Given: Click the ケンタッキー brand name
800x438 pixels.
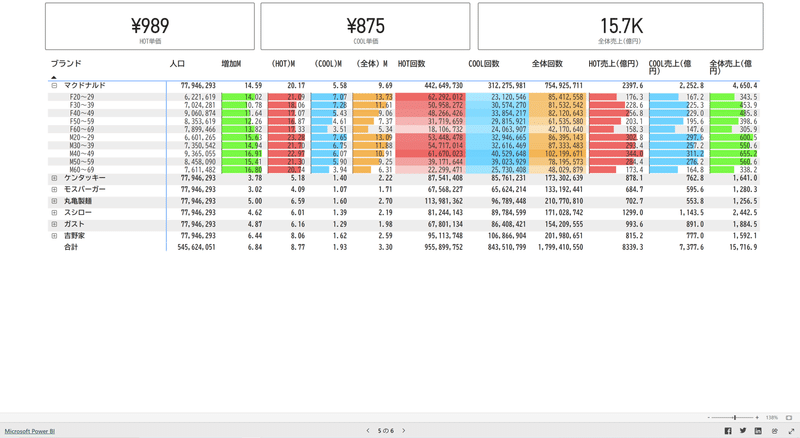Looking at the screenshot, I should click(x=85, y=178).
